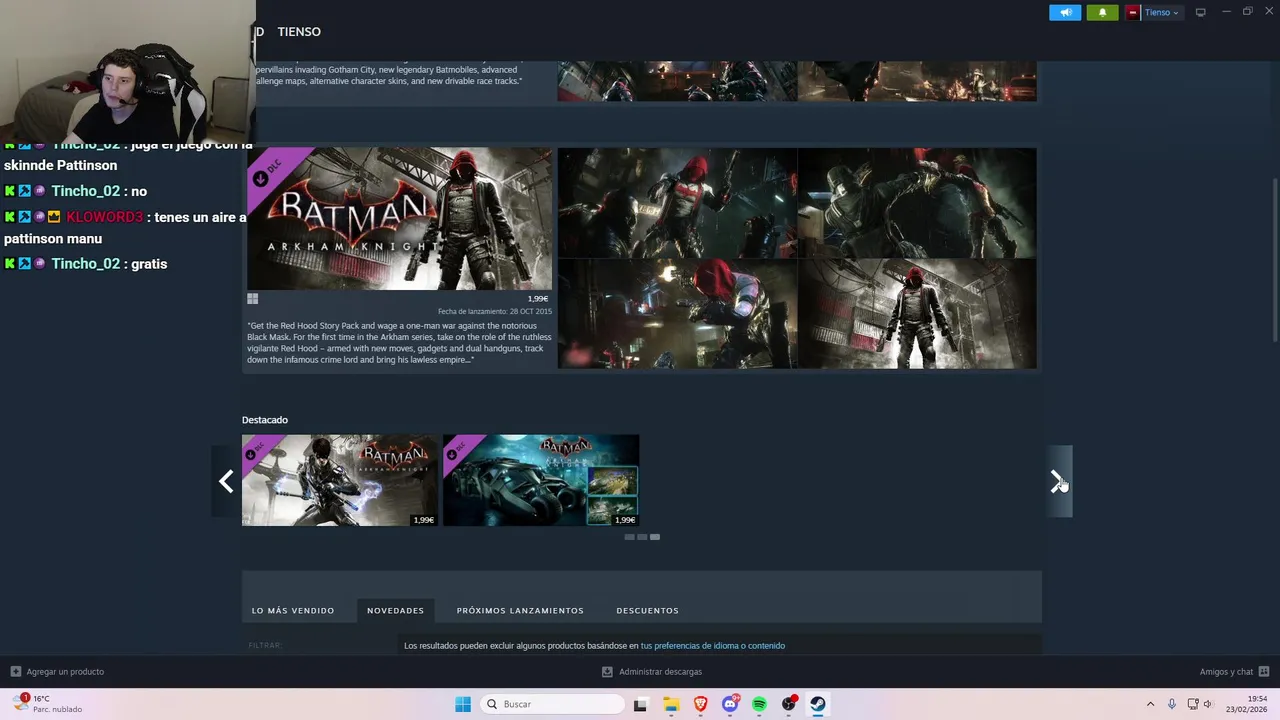The image size is (1280, 720).
Task: Switch to Big Picture mode monitor icon
Action: [1200, 12]
